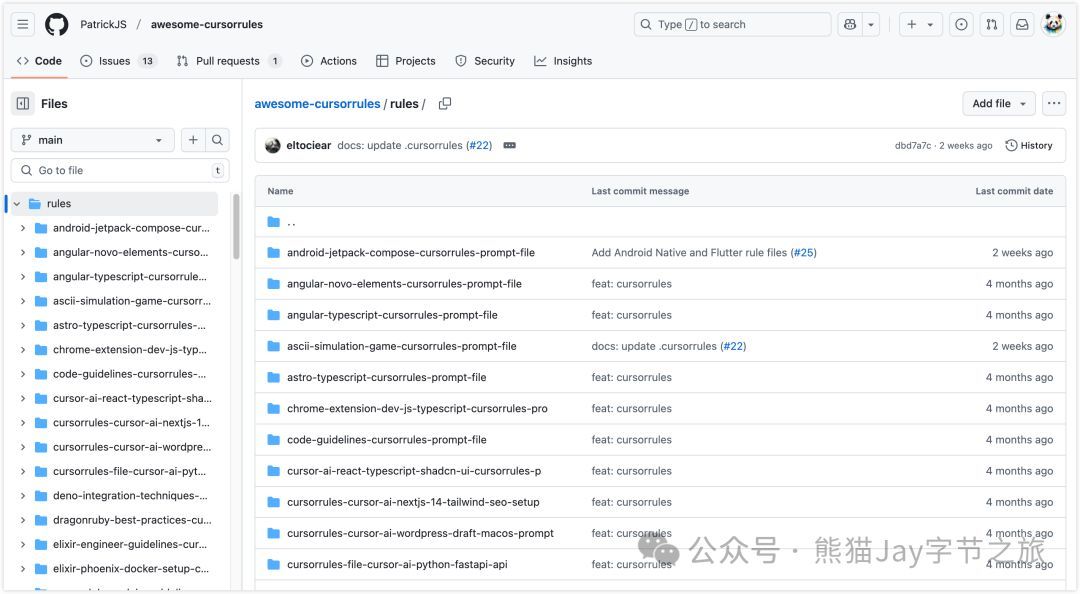This screenshot has width=1080, height=594.
Task: Copy the path using the copy icon
Action: (x=445, y=103)
